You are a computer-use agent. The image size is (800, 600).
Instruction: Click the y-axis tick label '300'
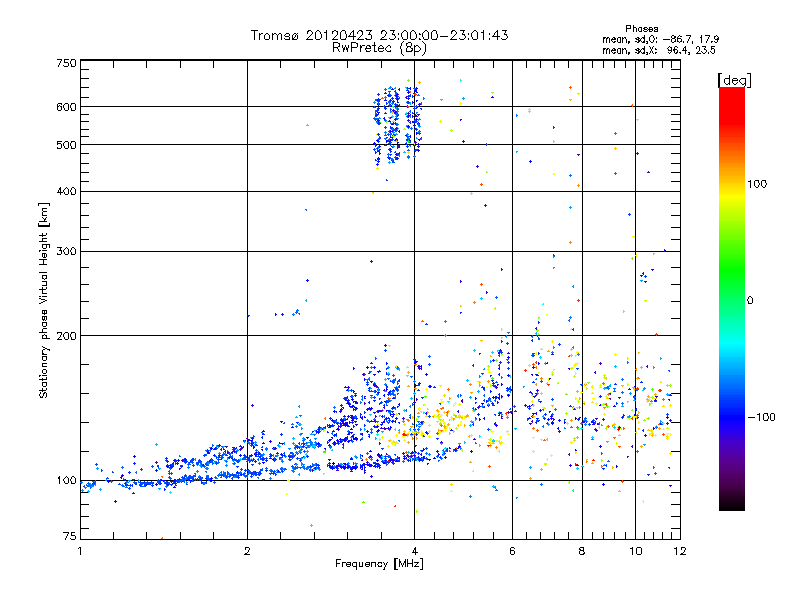pyautogui.click(x=66, y=251)
